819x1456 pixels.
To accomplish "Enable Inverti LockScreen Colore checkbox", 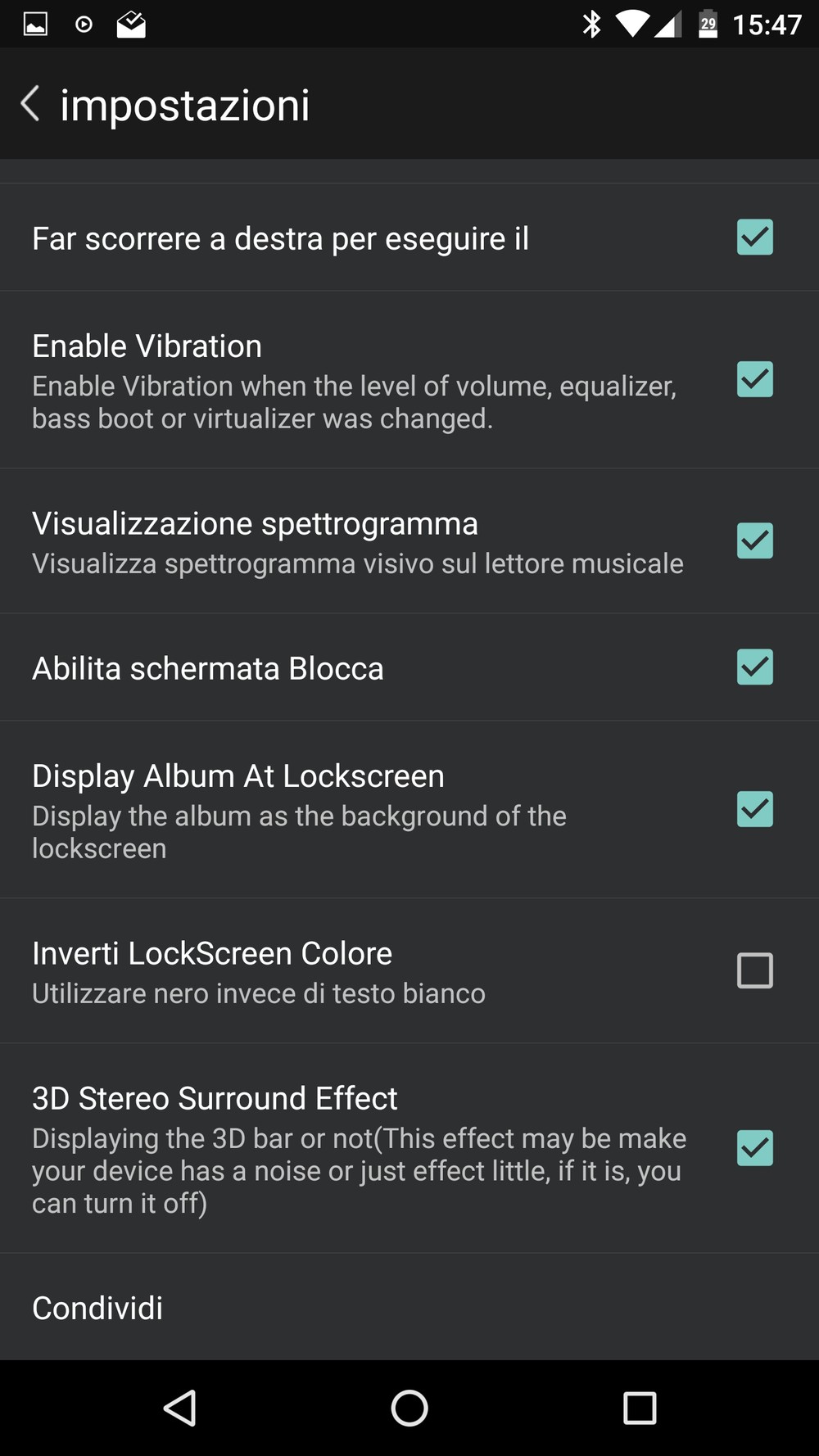I will 754,970.
